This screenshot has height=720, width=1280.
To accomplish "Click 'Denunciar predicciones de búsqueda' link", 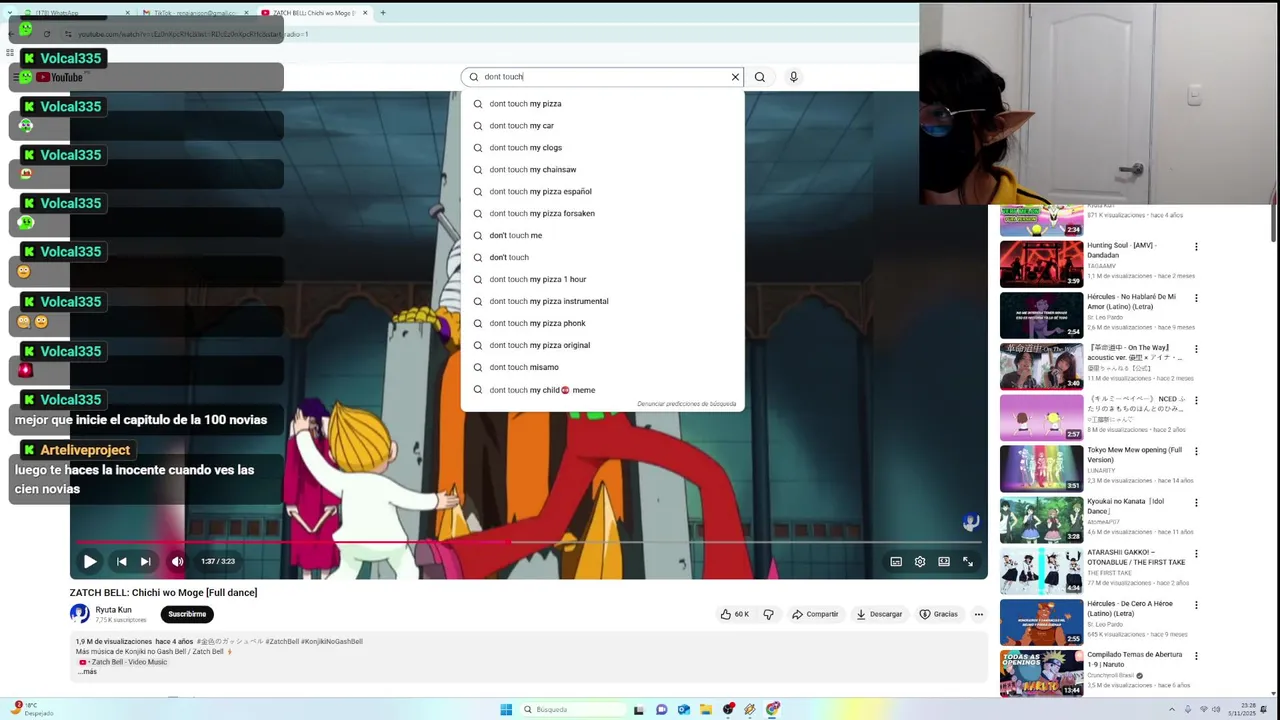I will tap(687, 404).
